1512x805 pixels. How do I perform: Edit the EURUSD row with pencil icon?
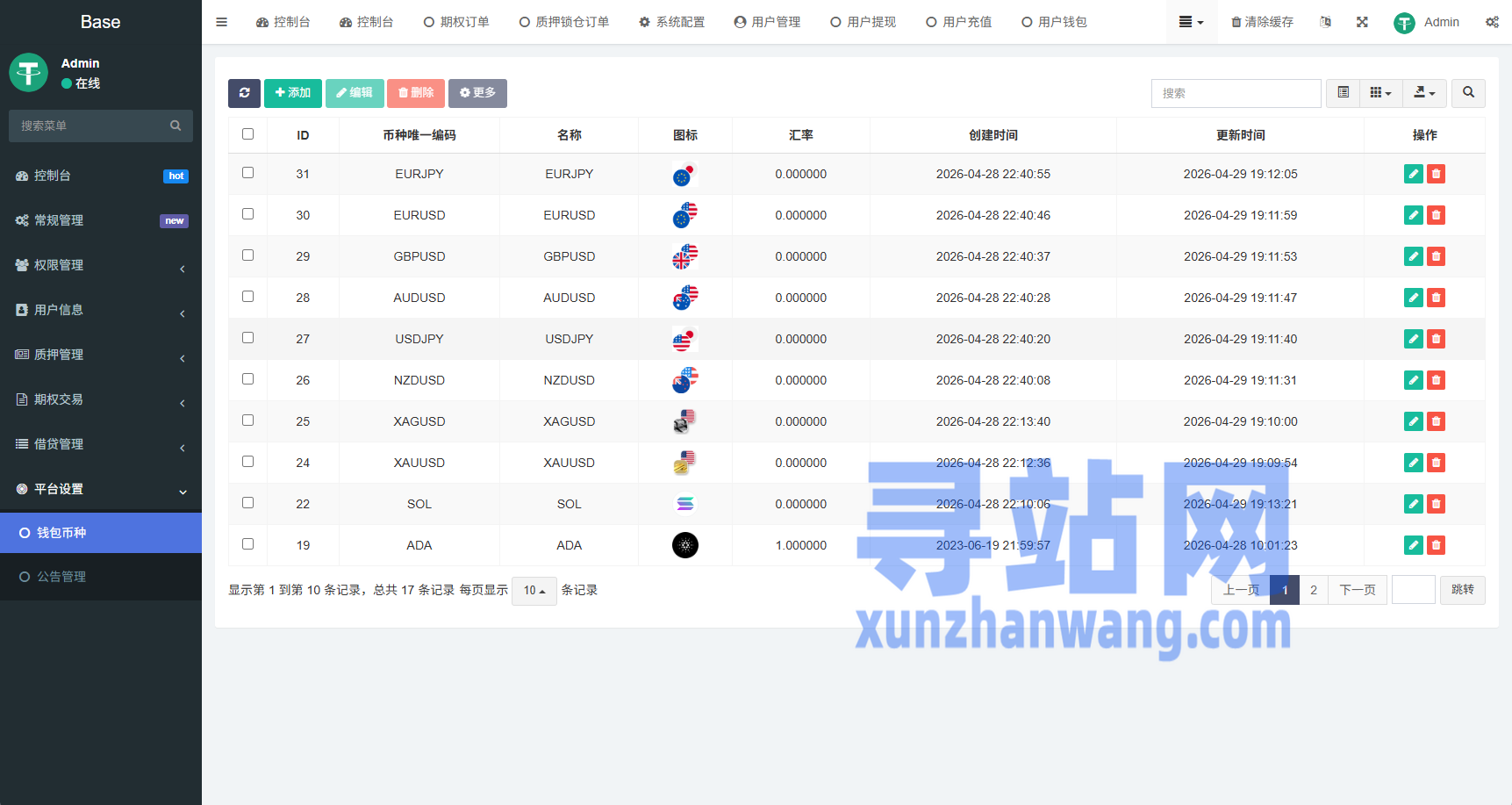1413,215
